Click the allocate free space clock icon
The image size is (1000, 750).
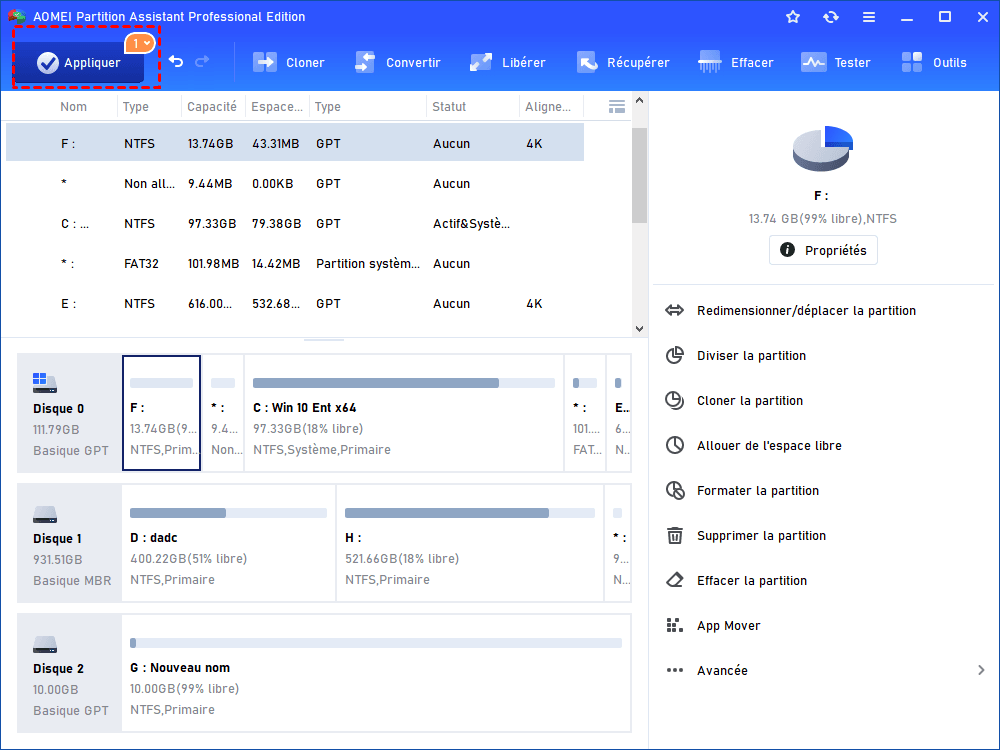click(x=675, y=445)
